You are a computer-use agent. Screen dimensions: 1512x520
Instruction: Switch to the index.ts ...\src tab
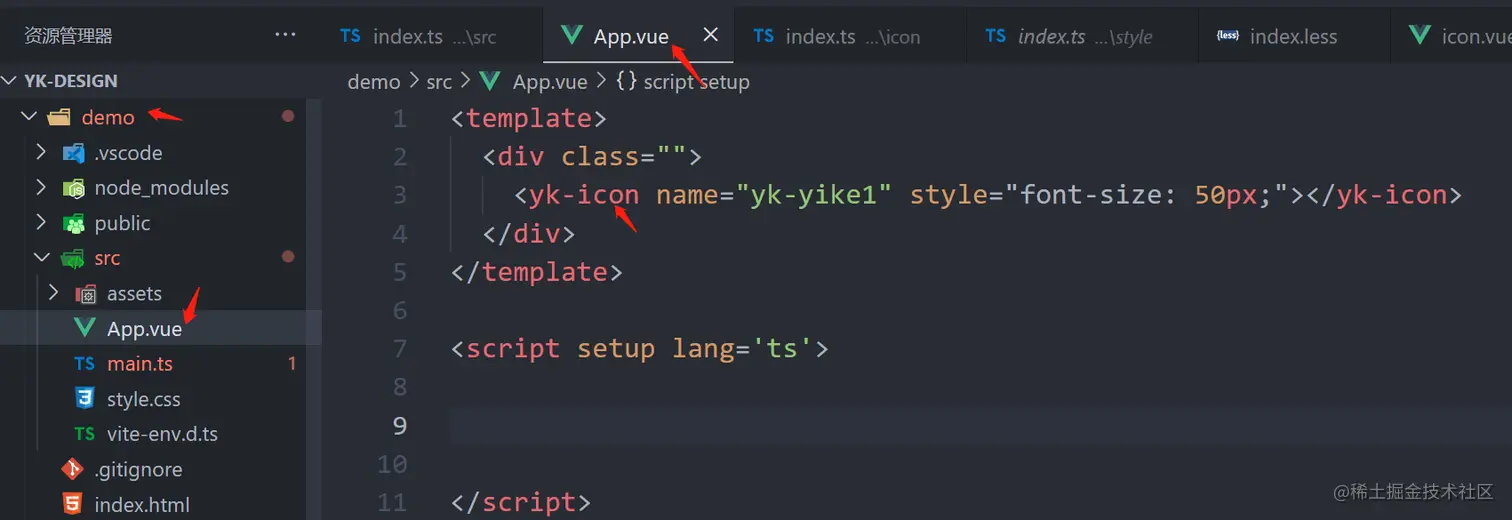point(432,36)
